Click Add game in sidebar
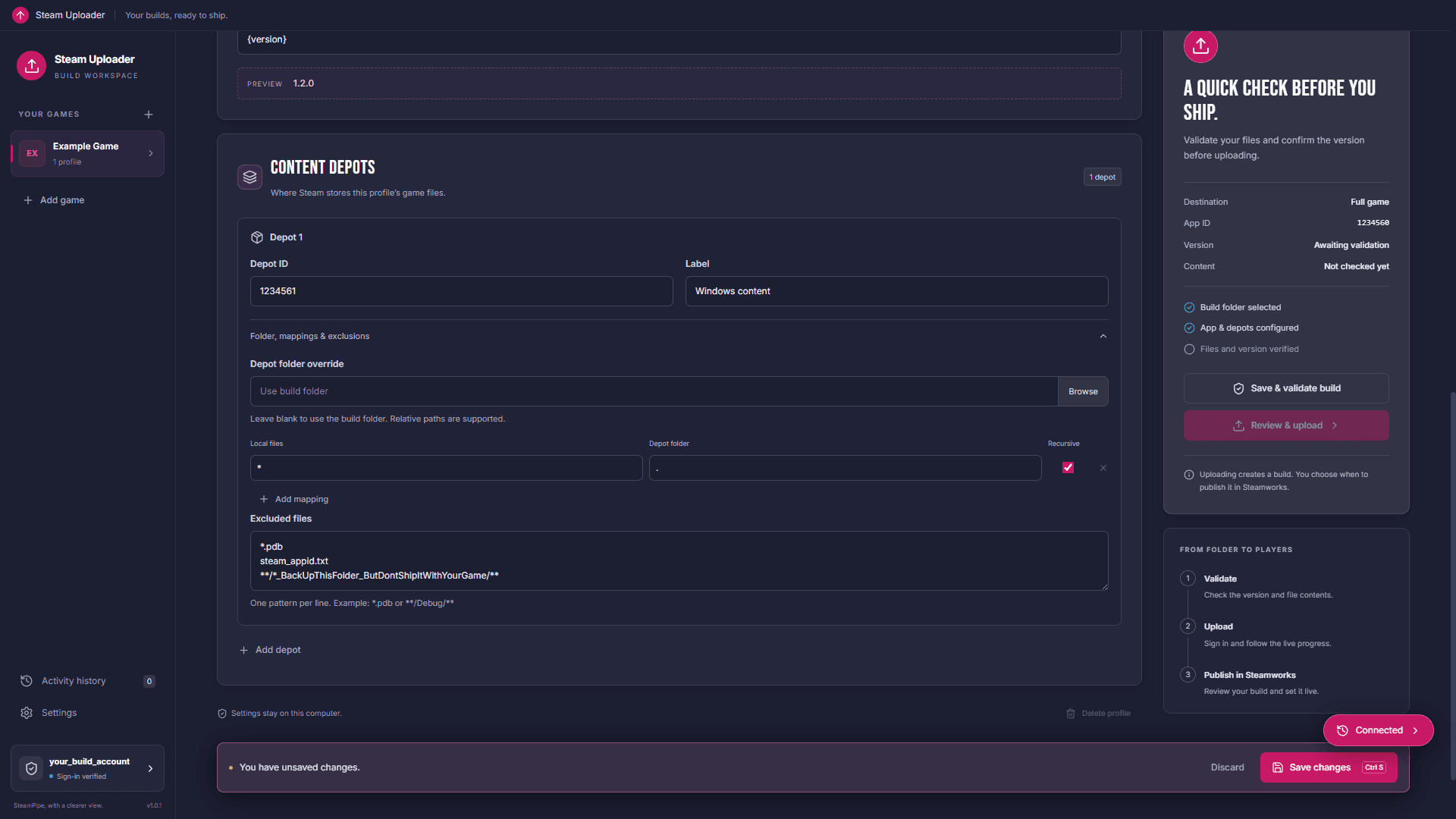 54,200
